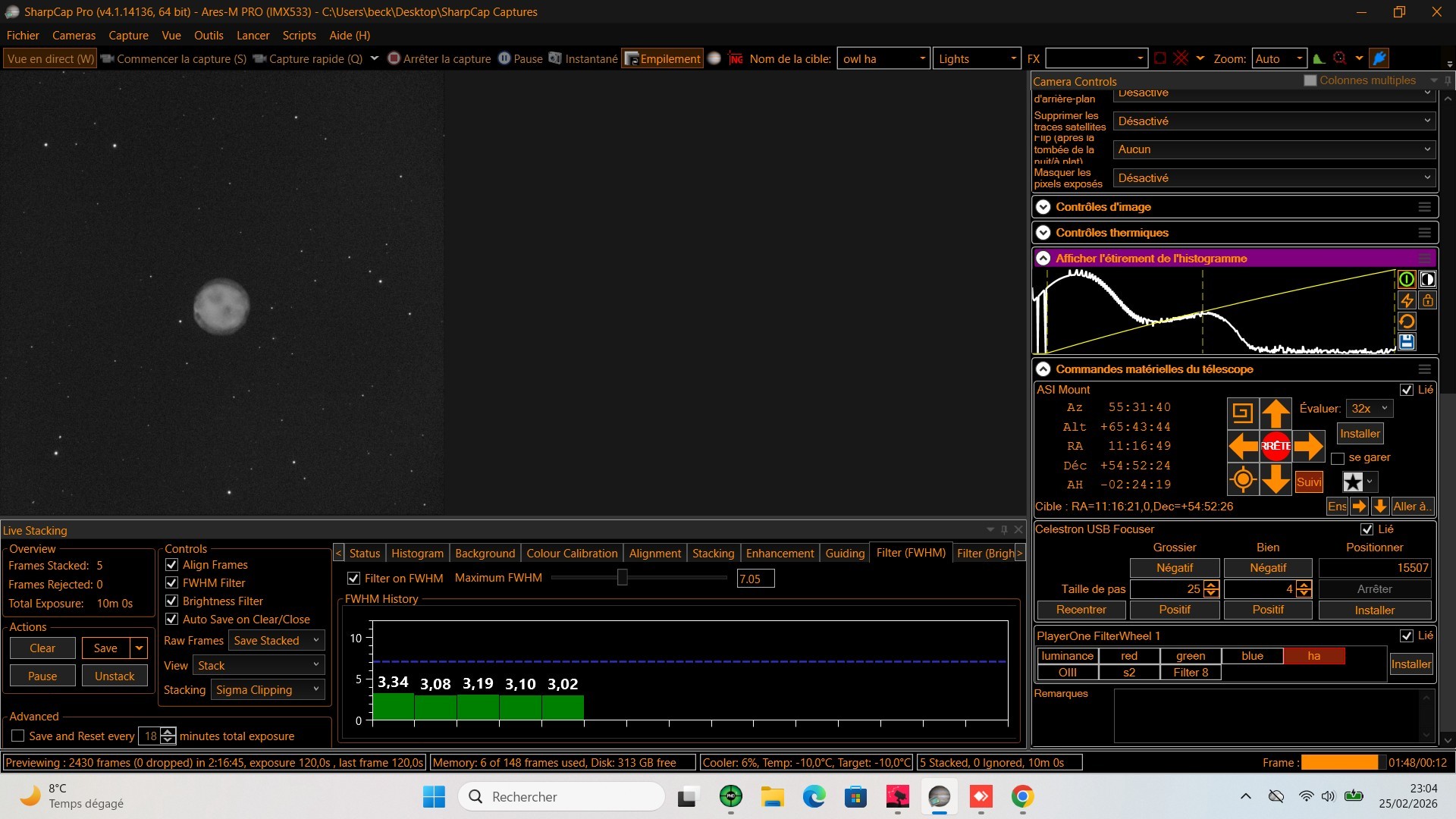Slew the mount up with the up arrow
1456x819 pixels.
[x=1276, y=413]
